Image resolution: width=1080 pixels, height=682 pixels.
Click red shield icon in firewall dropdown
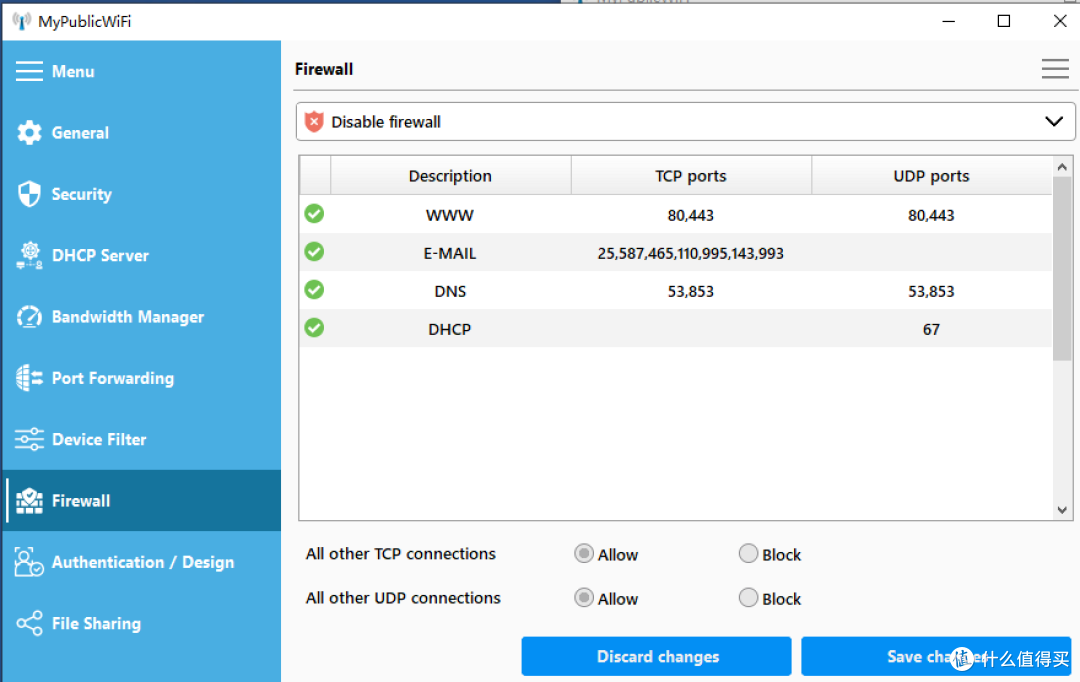click(x=314, y=122)
